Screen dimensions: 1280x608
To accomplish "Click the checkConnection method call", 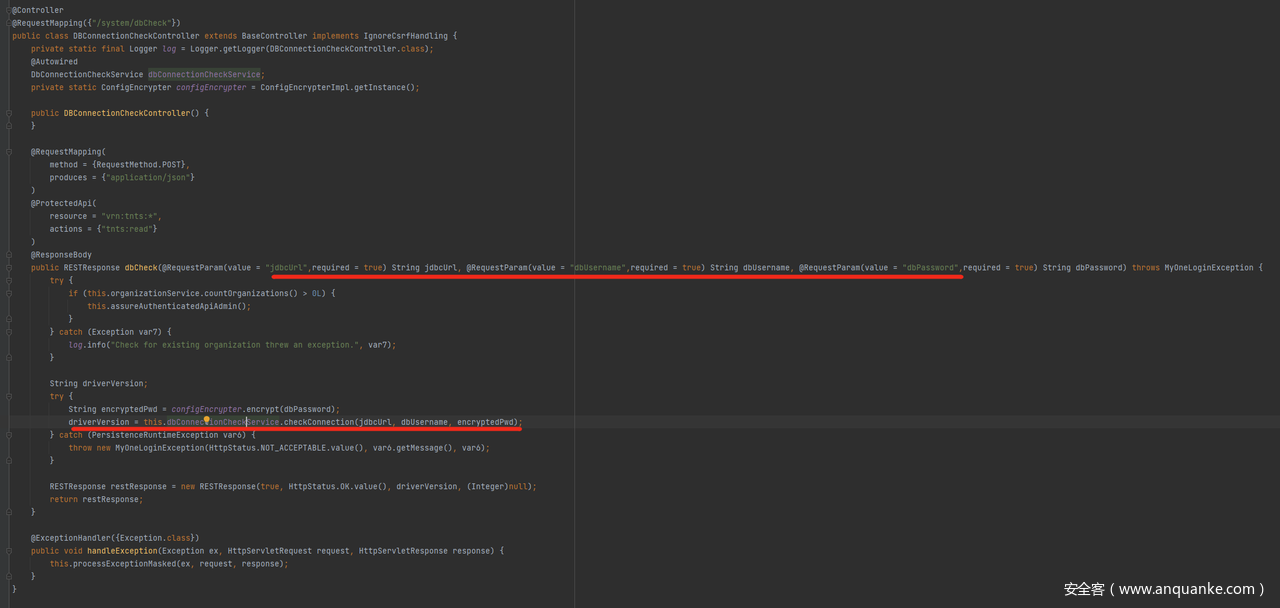I will coord(319,422).
